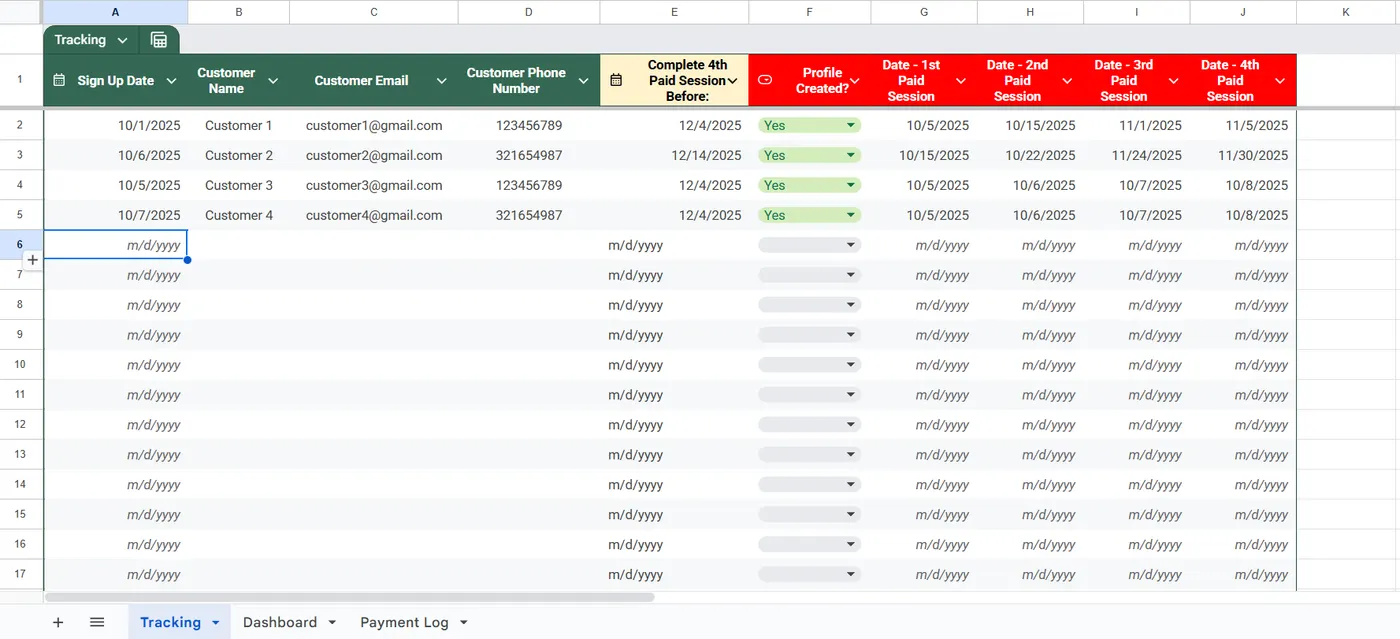1400x639 pixels.
Task: Open Customer Email column dropdown arrow
Action: (x=442, y=81)
